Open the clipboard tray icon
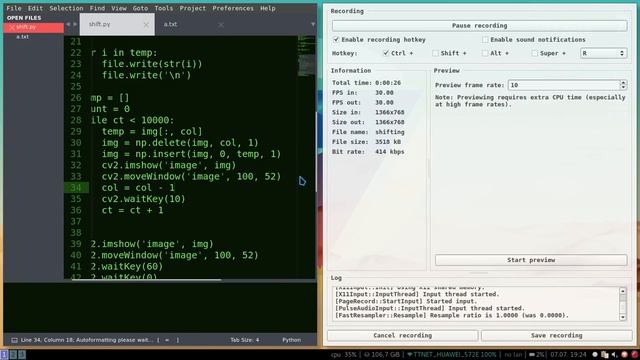Screen dimensions: 640x360 tap(605, 354)
